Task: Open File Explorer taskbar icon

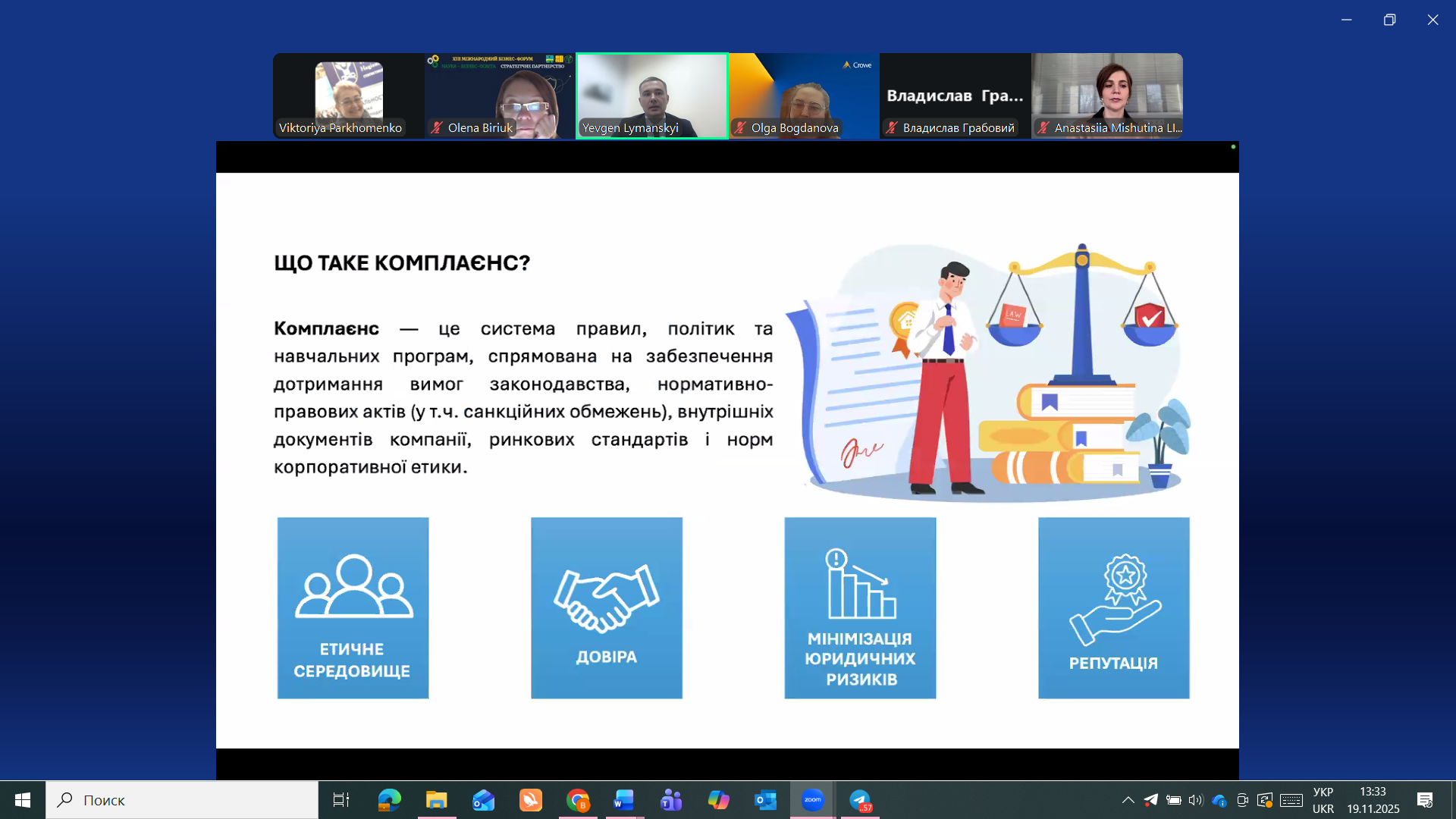Action: coord(436,800)
